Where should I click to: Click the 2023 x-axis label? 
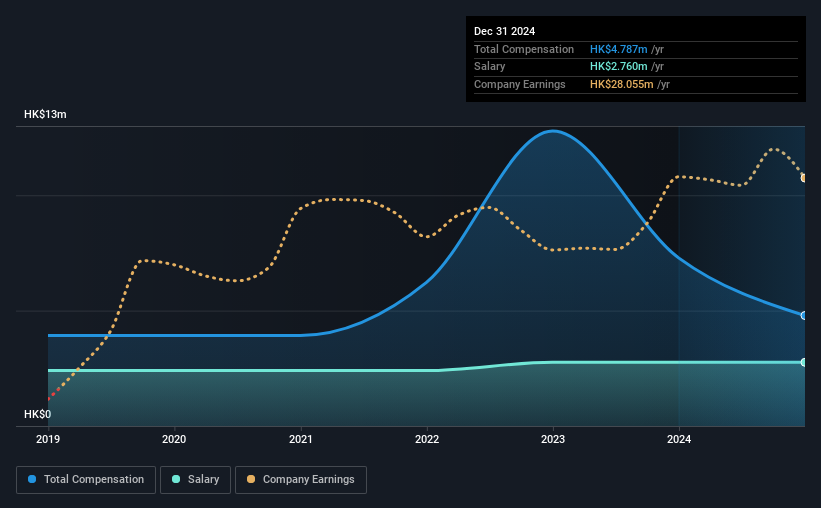point(553,439)
